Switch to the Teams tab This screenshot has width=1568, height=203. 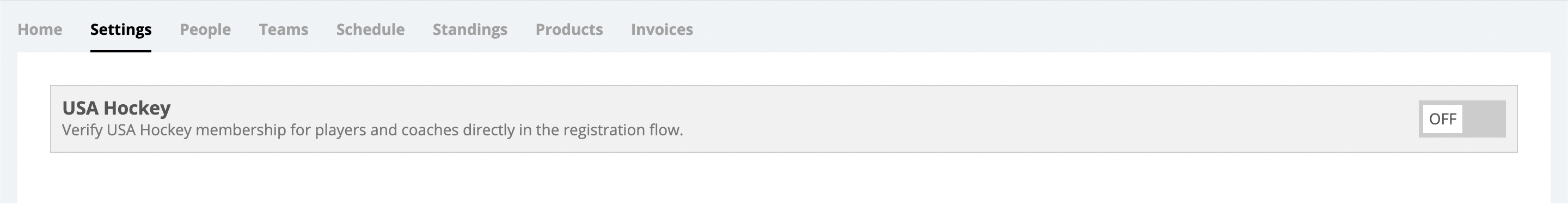point(284,29)
